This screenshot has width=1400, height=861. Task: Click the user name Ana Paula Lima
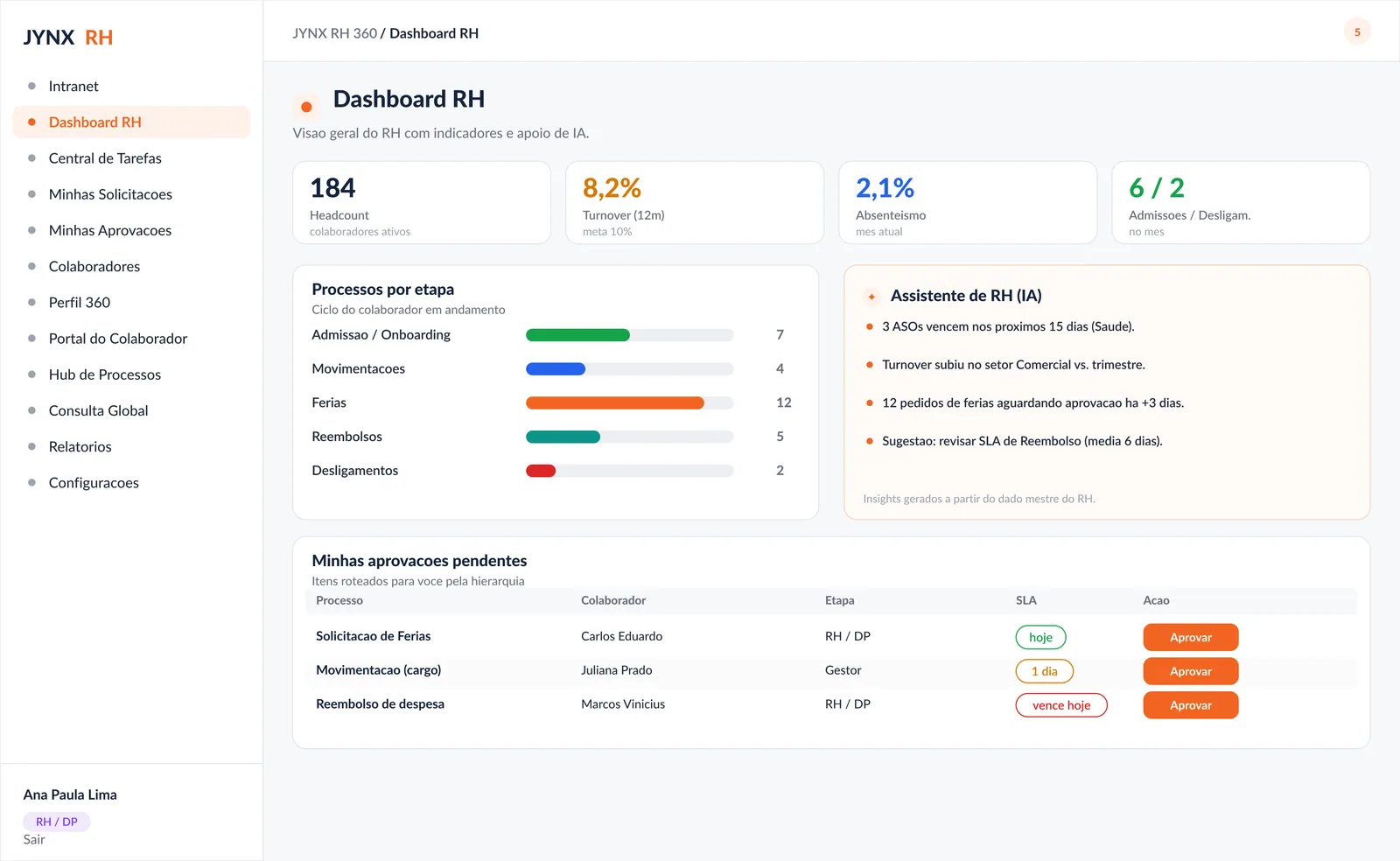(x=70, y=794)
